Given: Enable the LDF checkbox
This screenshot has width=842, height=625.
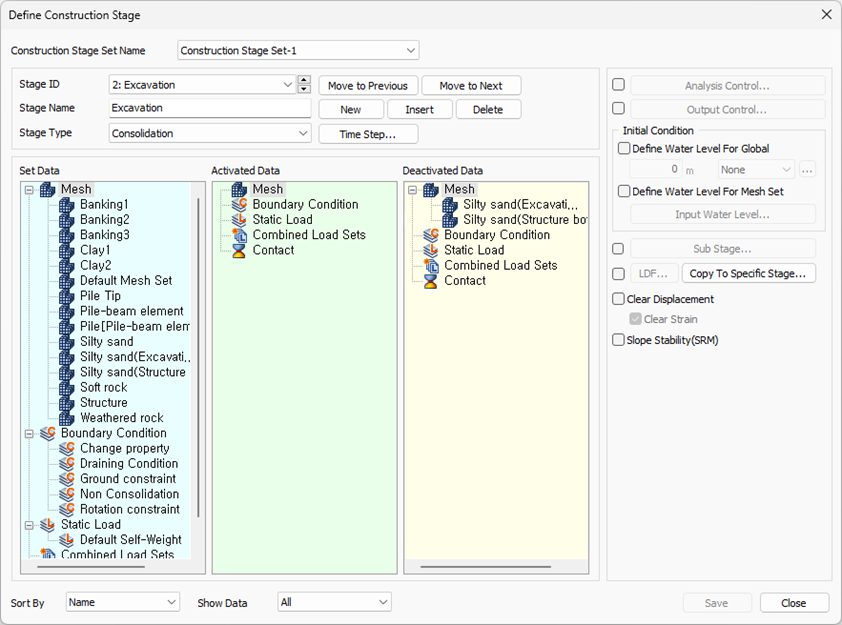Looking at the screenshot, I should pyautogui.click(x=619, y=274).
